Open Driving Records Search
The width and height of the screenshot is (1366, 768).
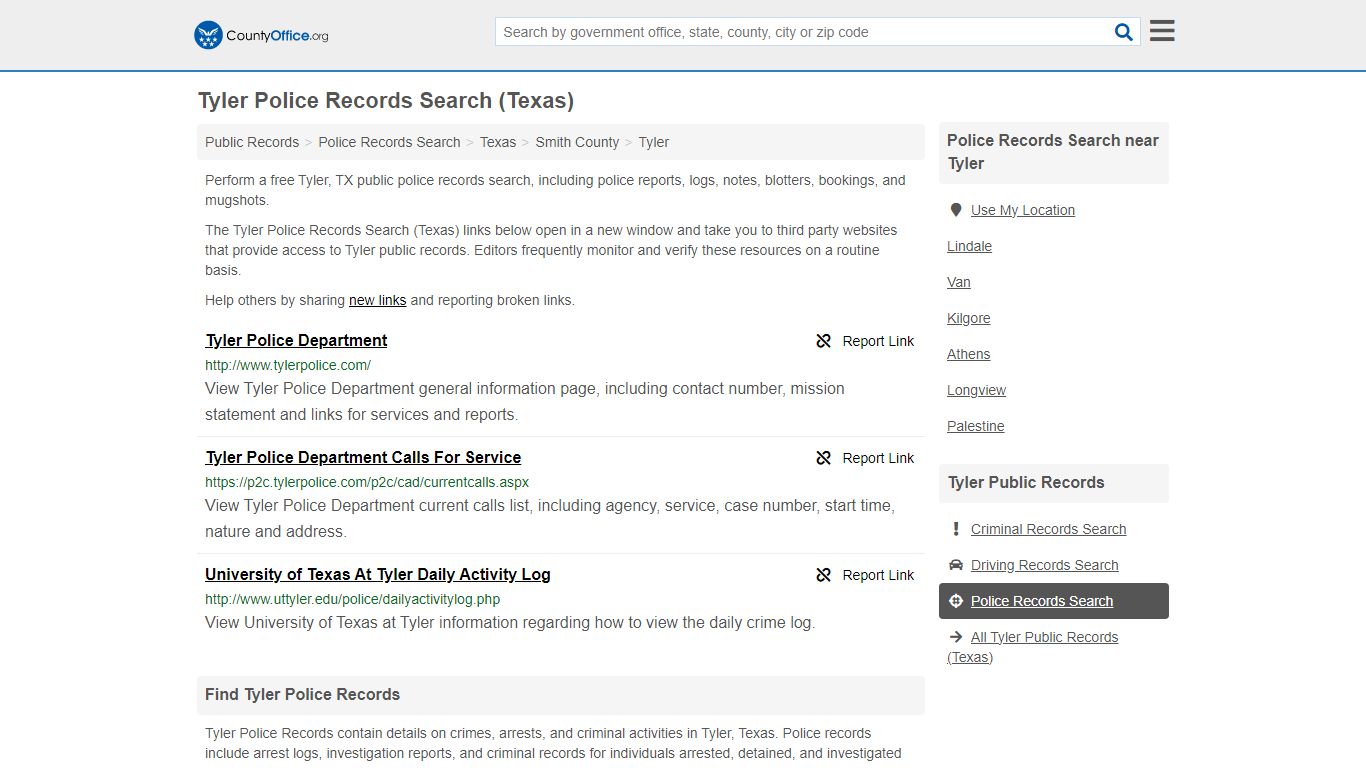1044,565
